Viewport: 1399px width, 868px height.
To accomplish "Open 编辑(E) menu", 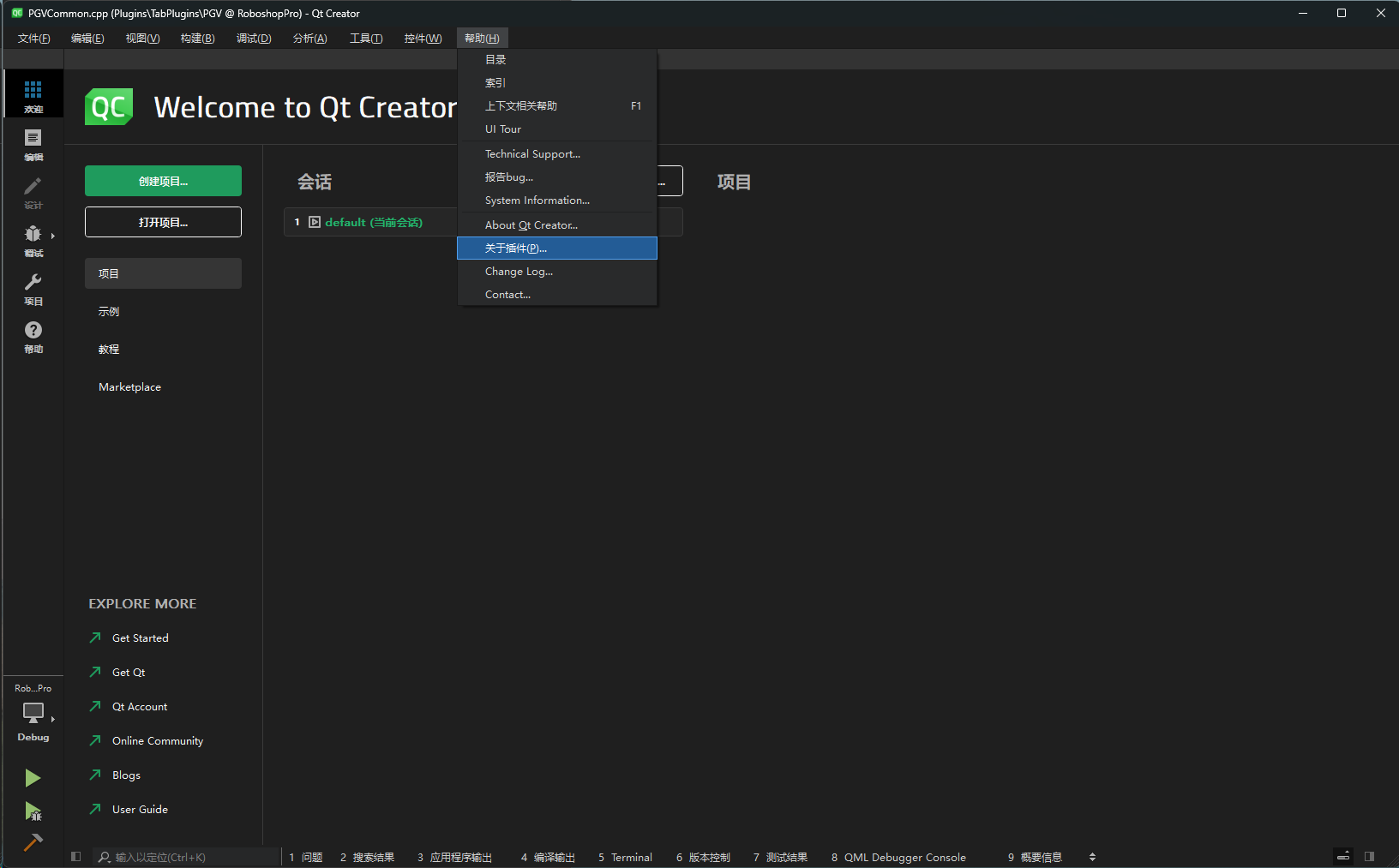I will (87, 38).
